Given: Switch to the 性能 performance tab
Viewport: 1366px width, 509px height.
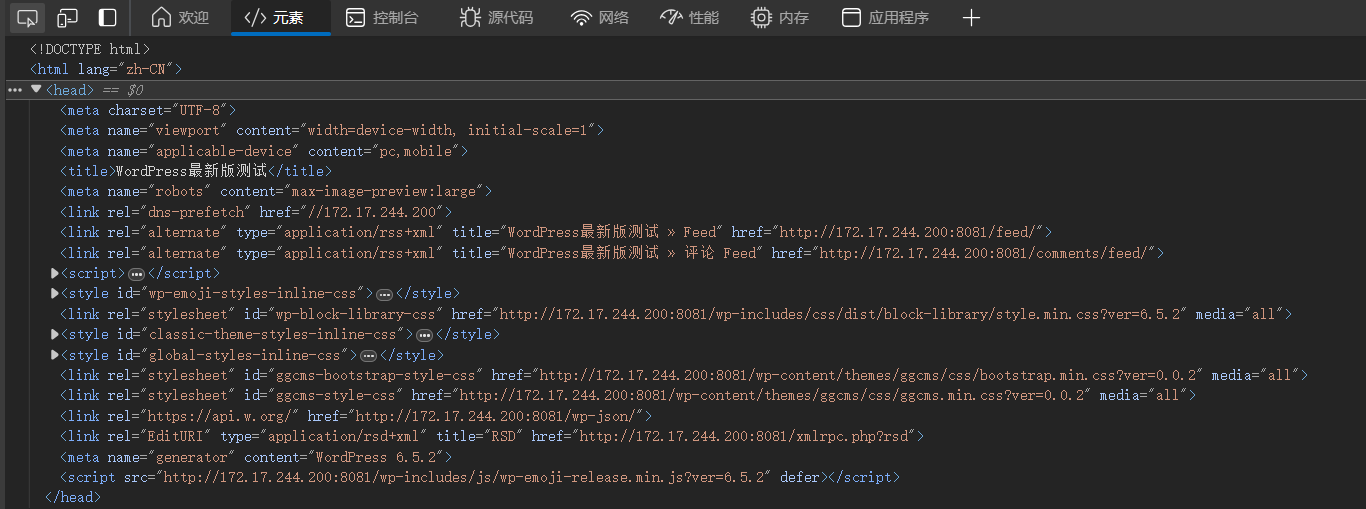Looking at the screenshot, I should (690, 18).
